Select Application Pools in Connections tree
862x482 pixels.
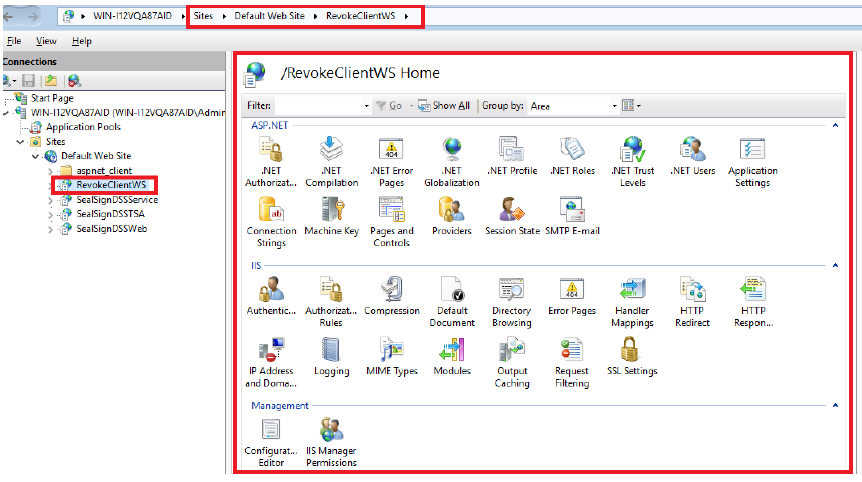coord(83,127)
